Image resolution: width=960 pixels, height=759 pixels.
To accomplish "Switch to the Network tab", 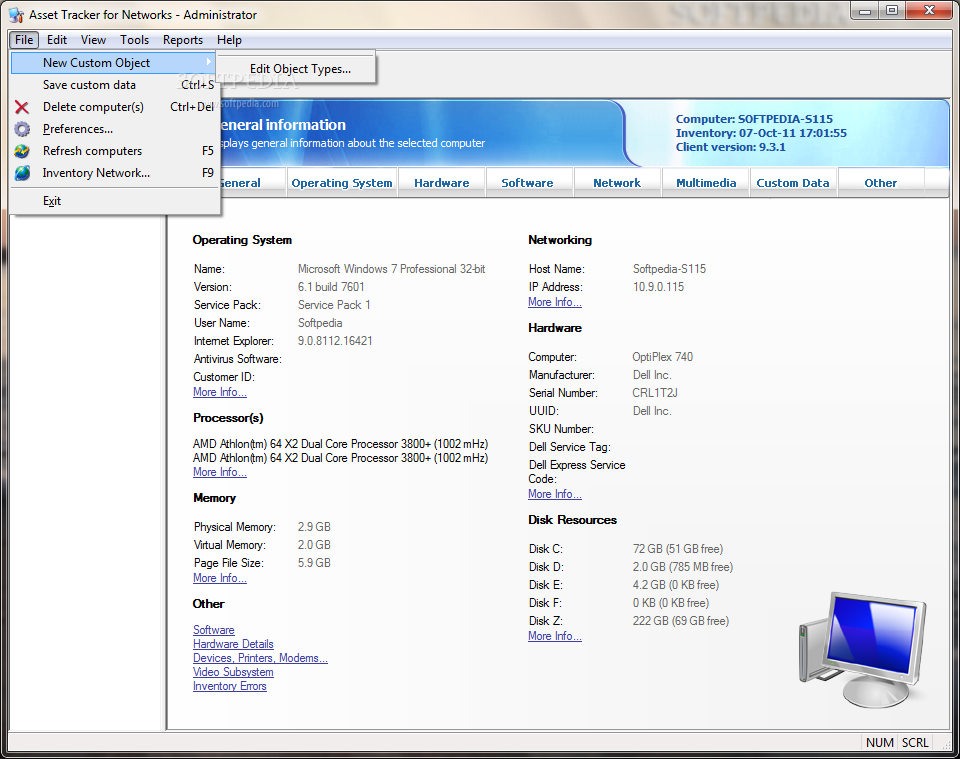I will click(617, 183).
